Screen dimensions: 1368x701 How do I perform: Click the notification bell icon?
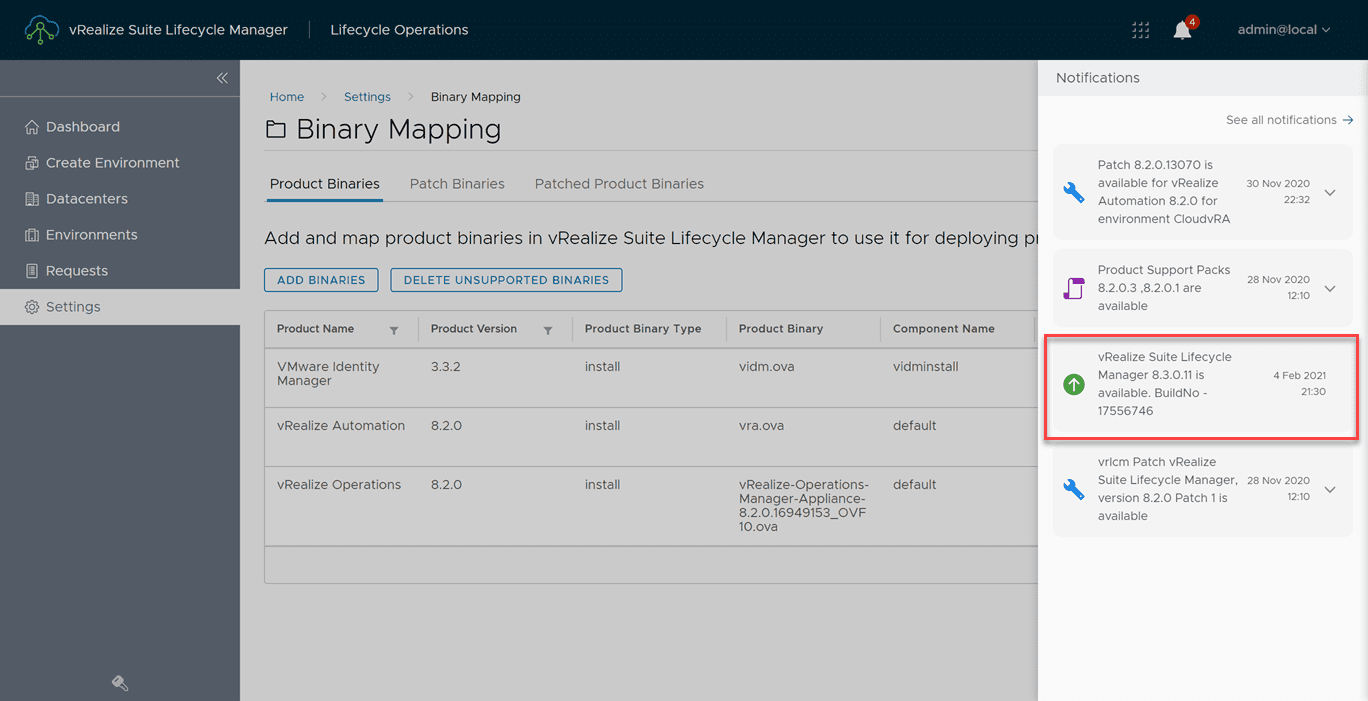(1182, 30)
